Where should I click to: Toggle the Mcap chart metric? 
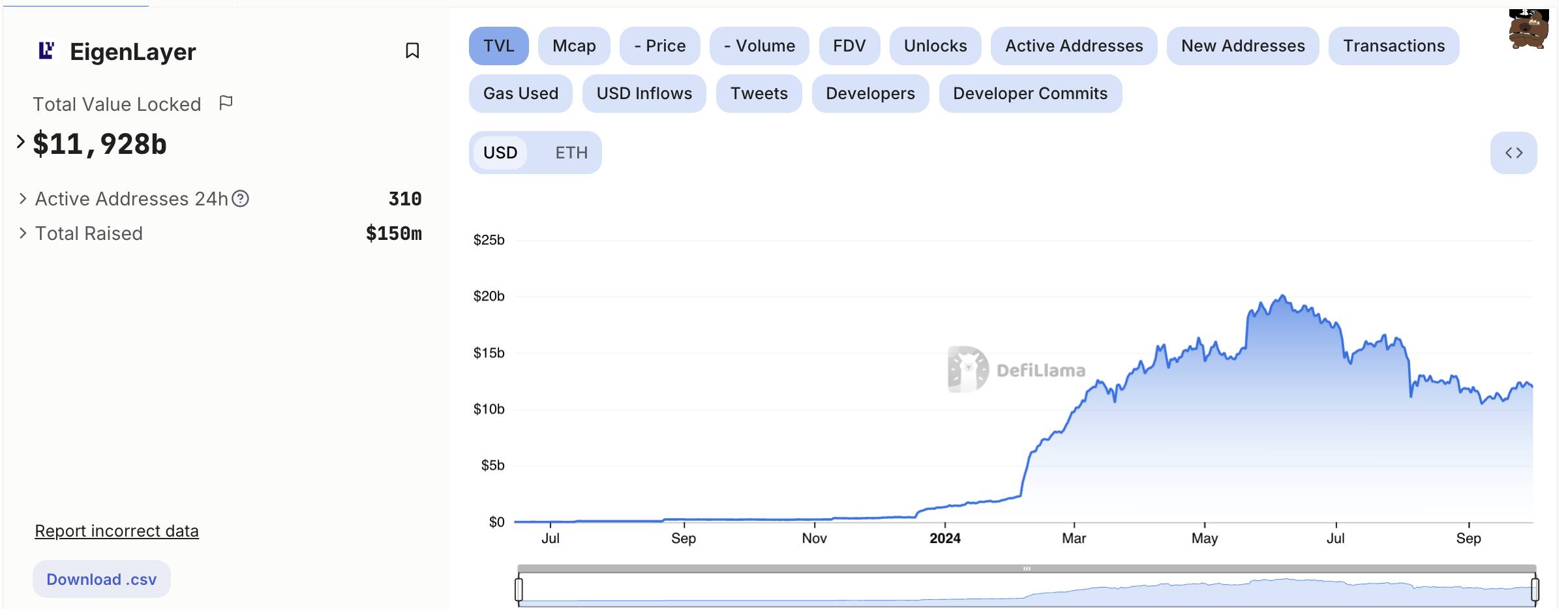click(574, 46)
